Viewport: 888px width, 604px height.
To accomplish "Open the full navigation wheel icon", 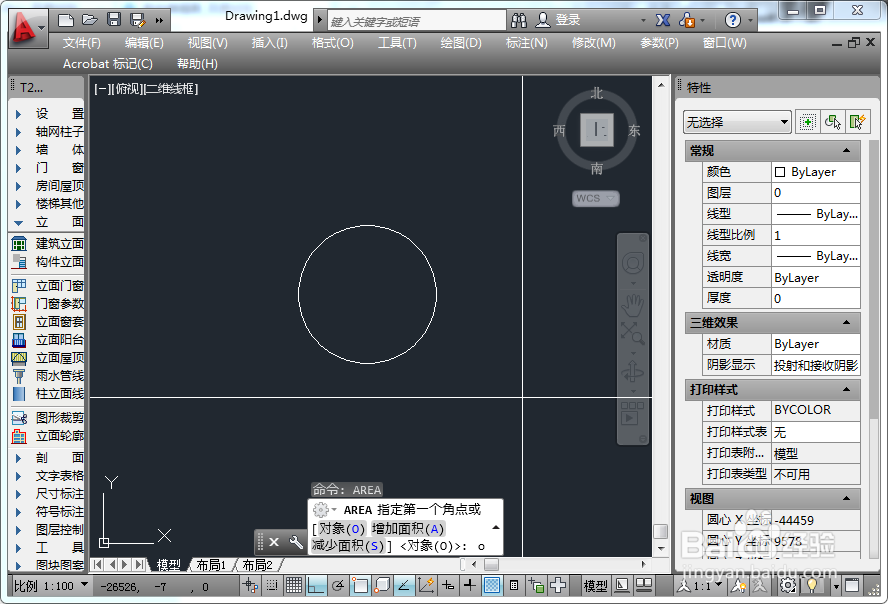I will pyautogui.click(x=633, y=263).
